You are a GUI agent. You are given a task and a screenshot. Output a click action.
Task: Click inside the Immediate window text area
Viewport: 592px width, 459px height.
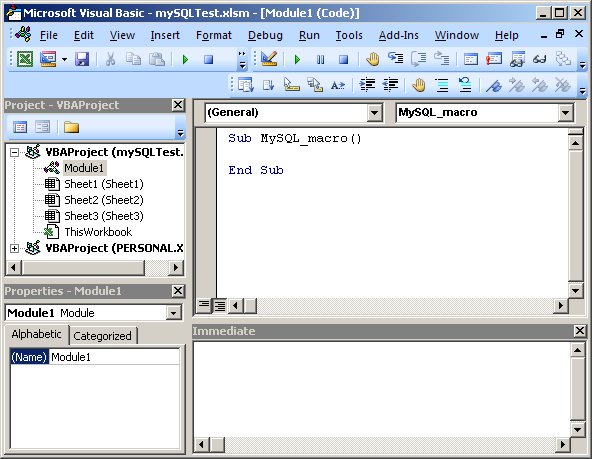[x=381, y=389]
